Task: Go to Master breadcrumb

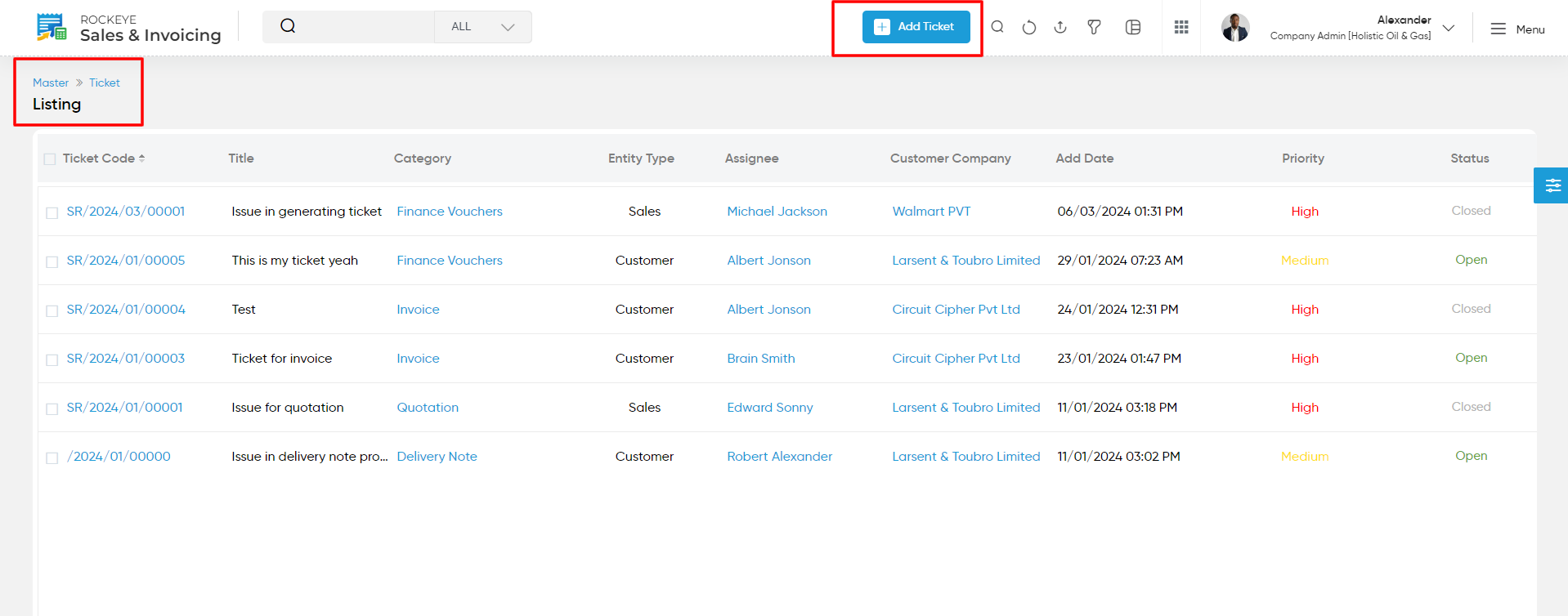Action: (51, 83)
